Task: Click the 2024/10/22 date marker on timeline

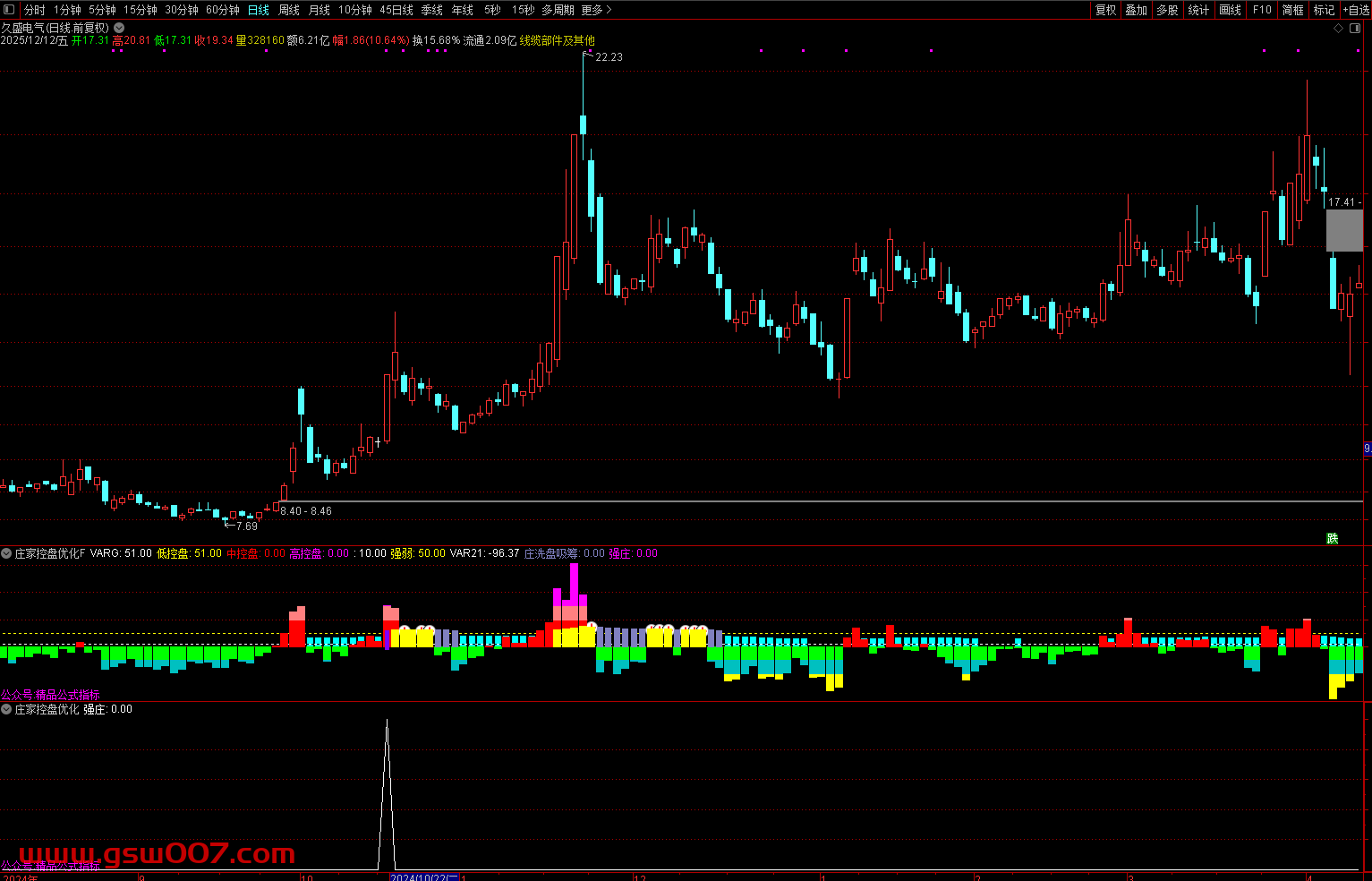Action: pos(424,877)
